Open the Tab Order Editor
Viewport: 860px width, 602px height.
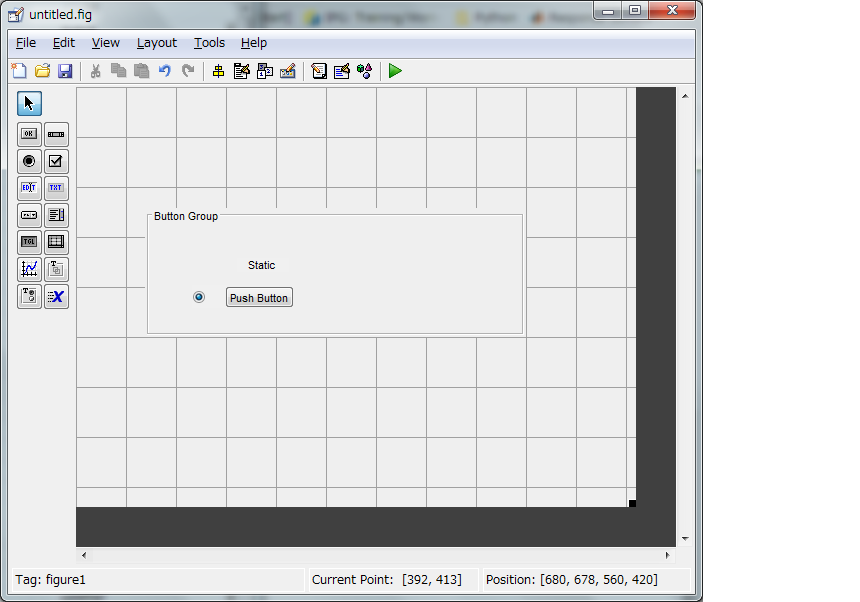point(263,71)
